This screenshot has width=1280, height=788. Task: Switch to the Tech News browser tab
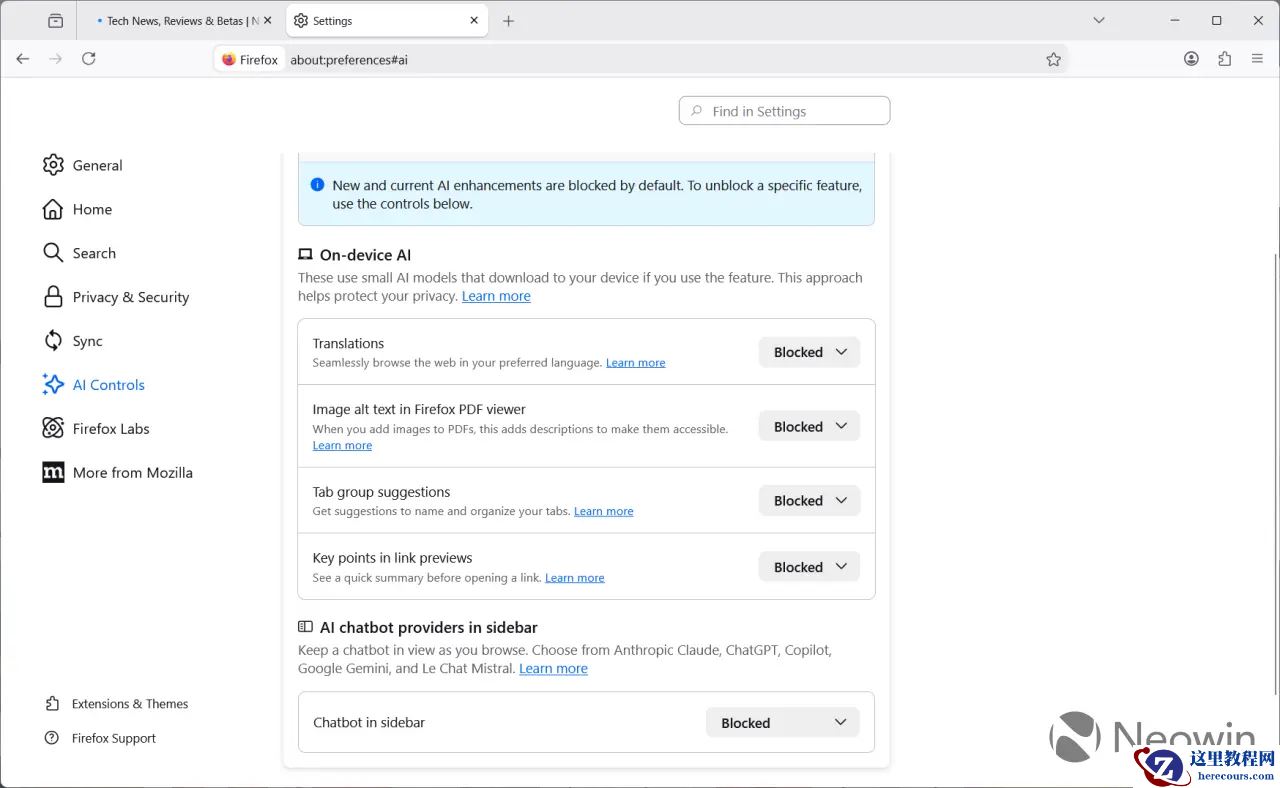click(180, 20)
